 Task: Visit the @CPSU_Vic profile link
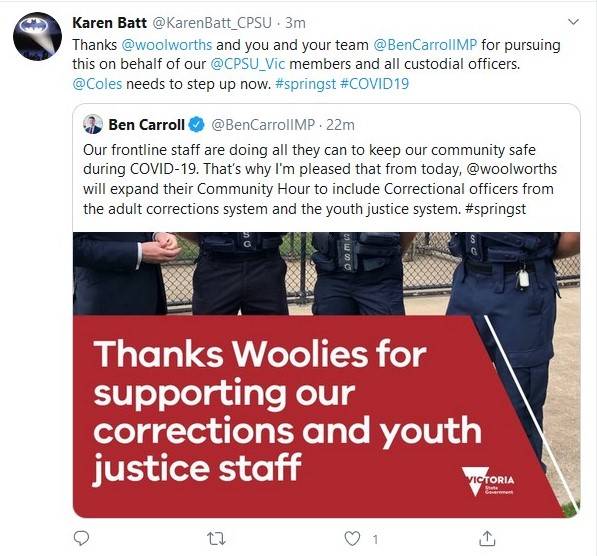247,64
